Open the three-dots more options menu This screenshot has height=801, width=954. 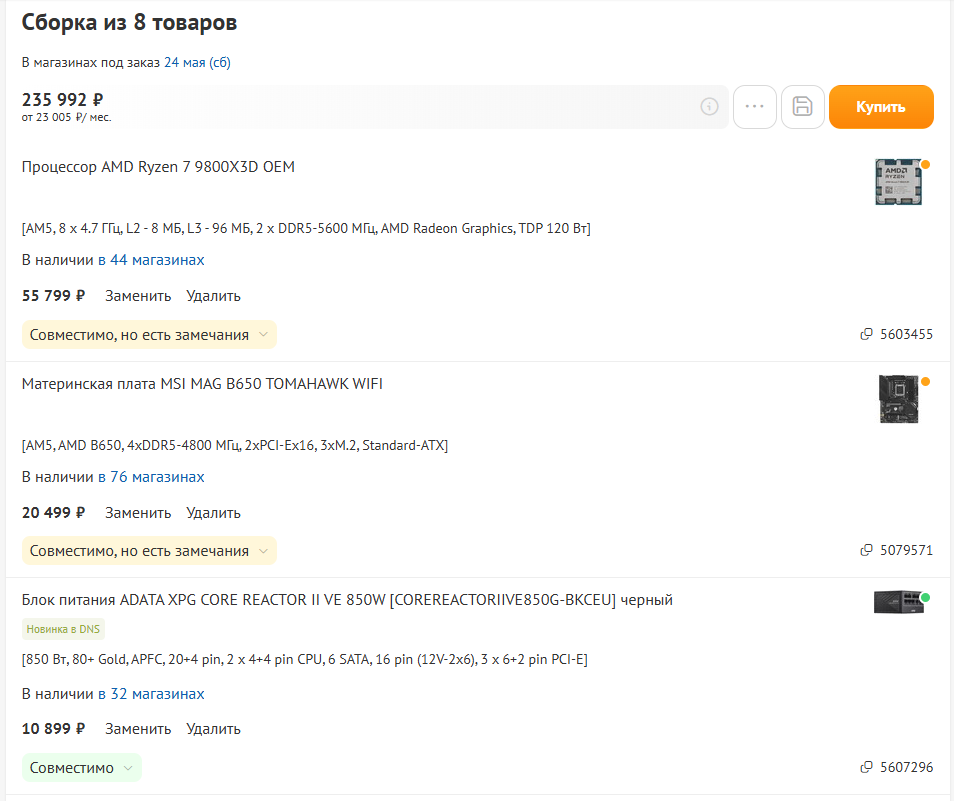coord(755,107)
